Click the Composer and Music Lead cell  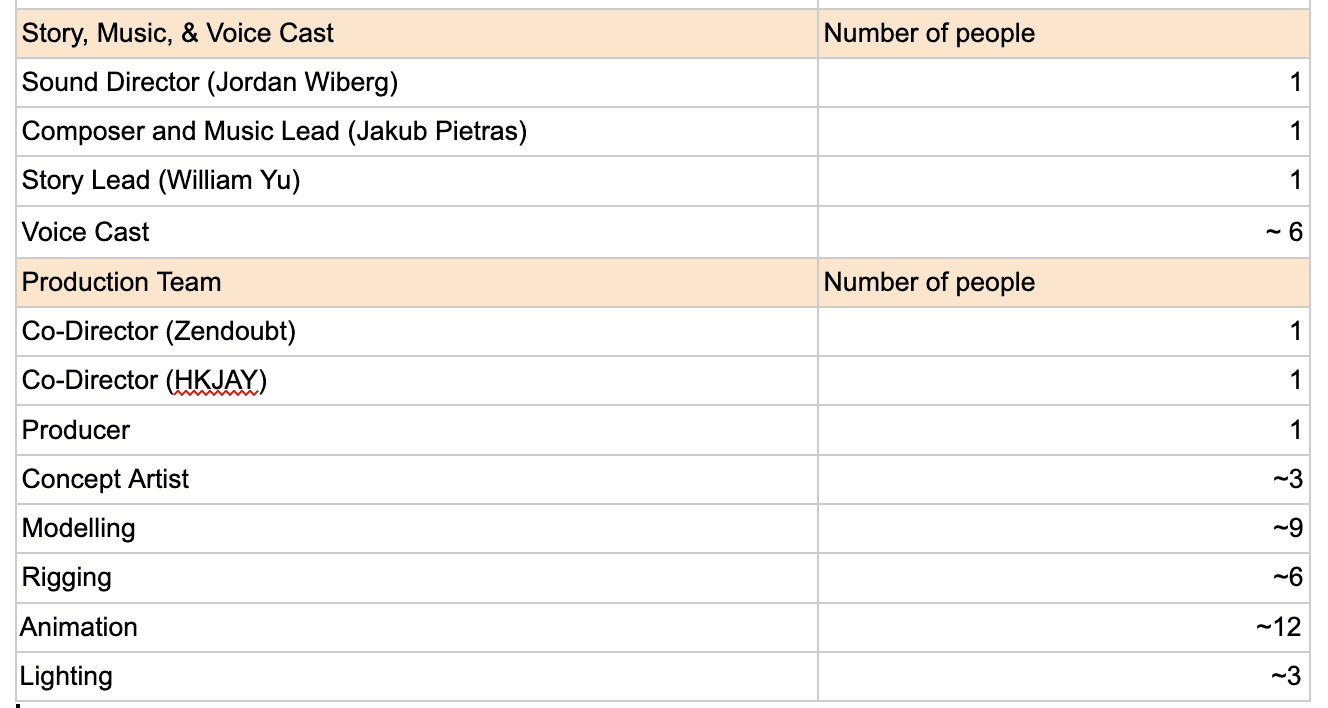coord(274,131)
